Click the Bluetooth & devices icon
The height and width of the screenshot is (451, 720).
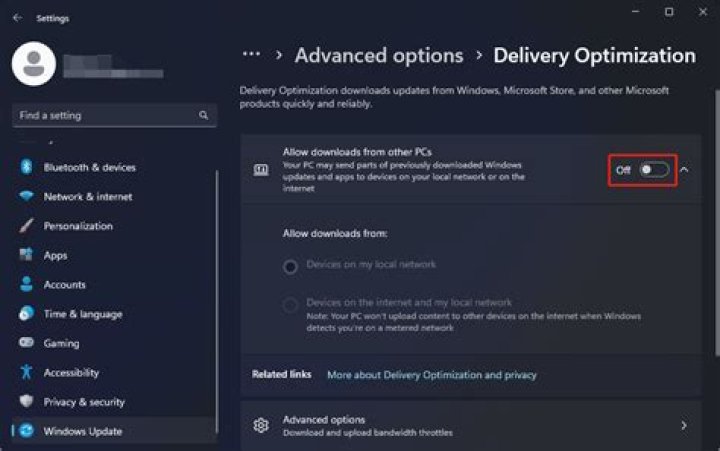click(x=26, y=167)
